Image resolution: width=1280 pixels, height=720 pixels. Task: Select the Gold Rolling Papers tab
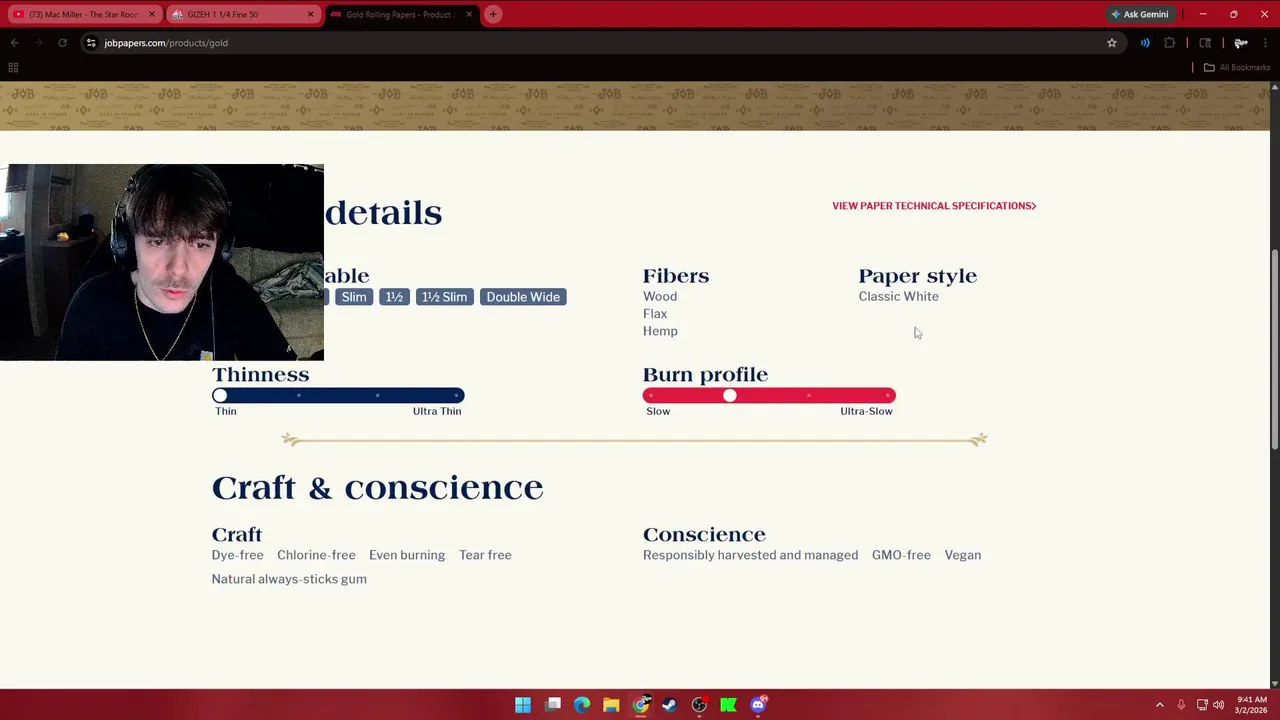[x=400, y=14]
